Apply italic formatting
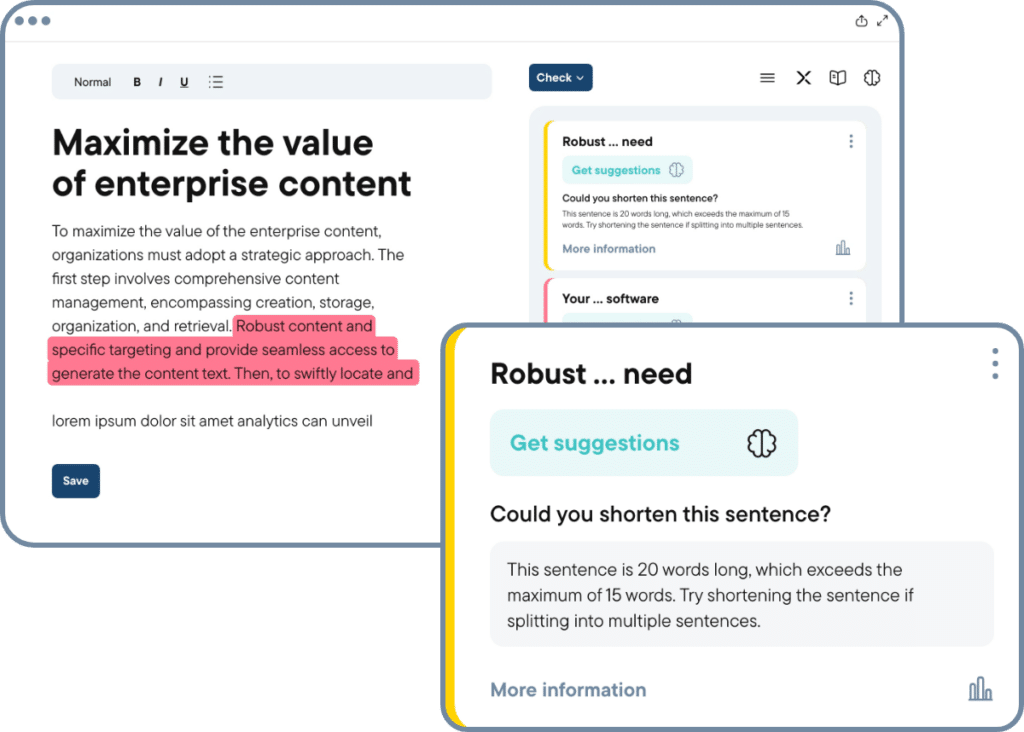1024x732 pixels. click(160, 82)
